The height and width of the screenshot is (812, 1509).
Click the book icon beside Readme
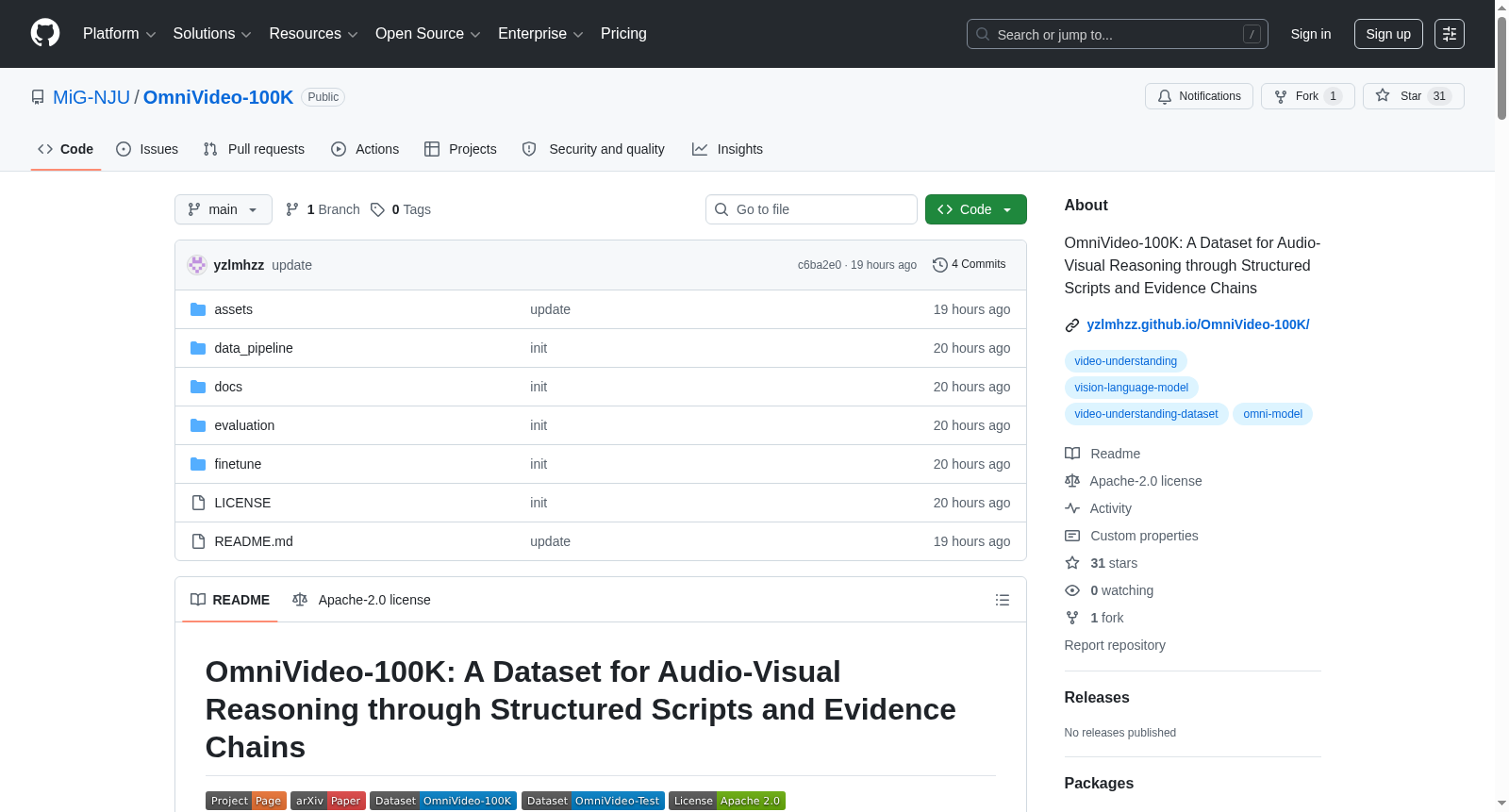click(x=1072, y=454)
